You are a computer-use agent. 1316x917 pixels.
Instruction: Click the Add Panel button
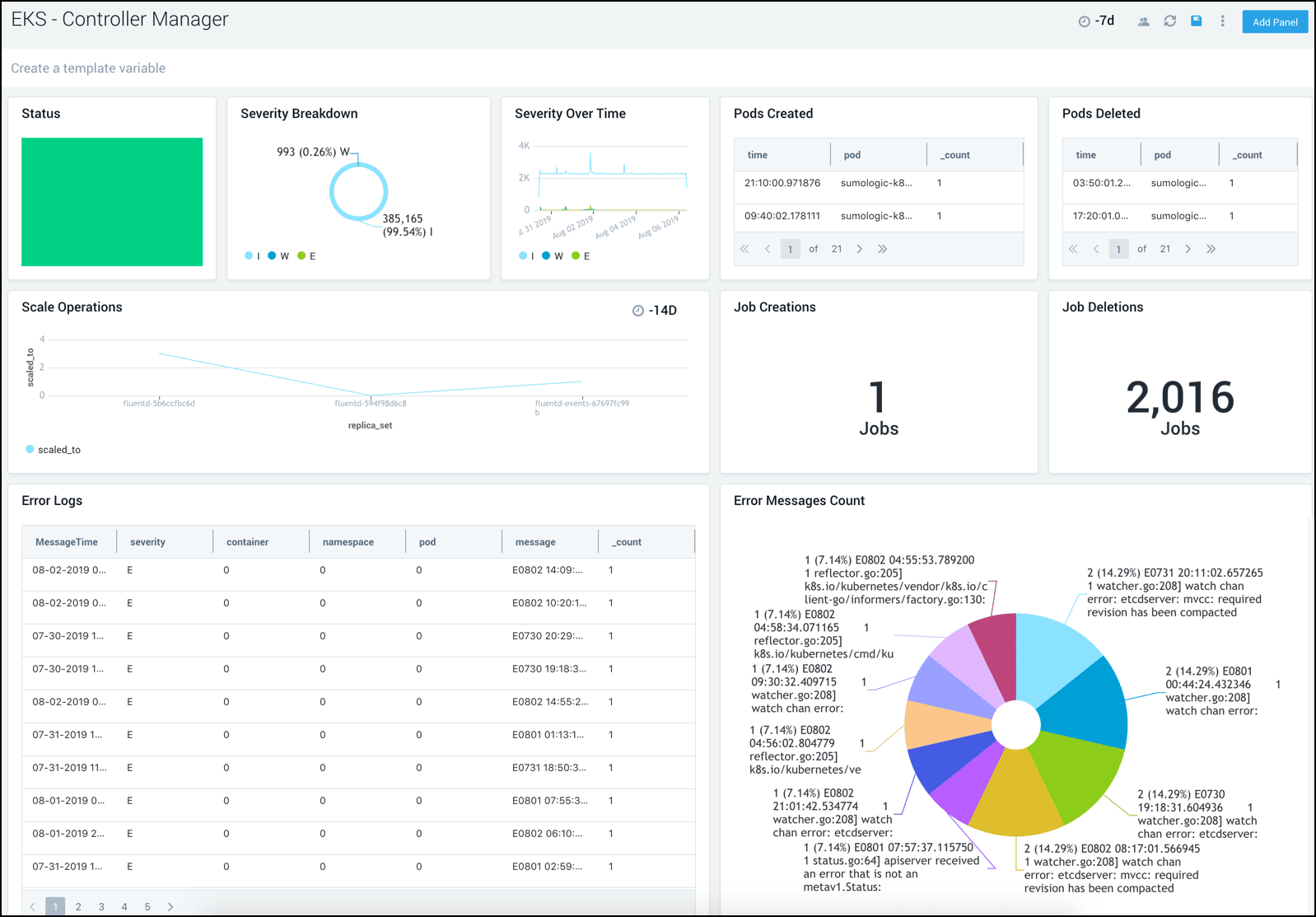pos(1274,22)
